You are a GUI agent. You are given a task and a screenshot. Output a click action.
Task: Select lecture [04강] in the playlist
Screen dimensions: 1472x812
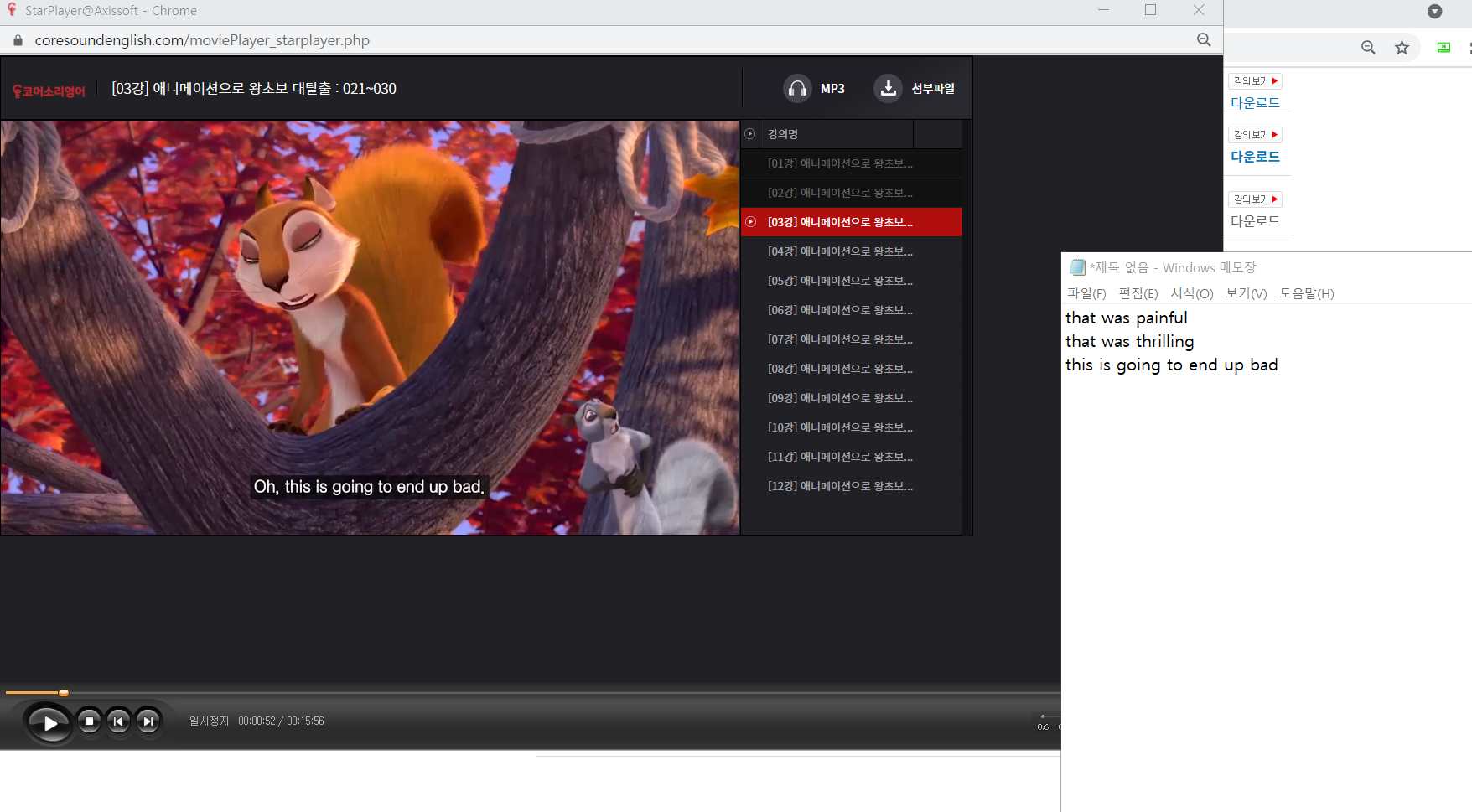tap(852, 251)
